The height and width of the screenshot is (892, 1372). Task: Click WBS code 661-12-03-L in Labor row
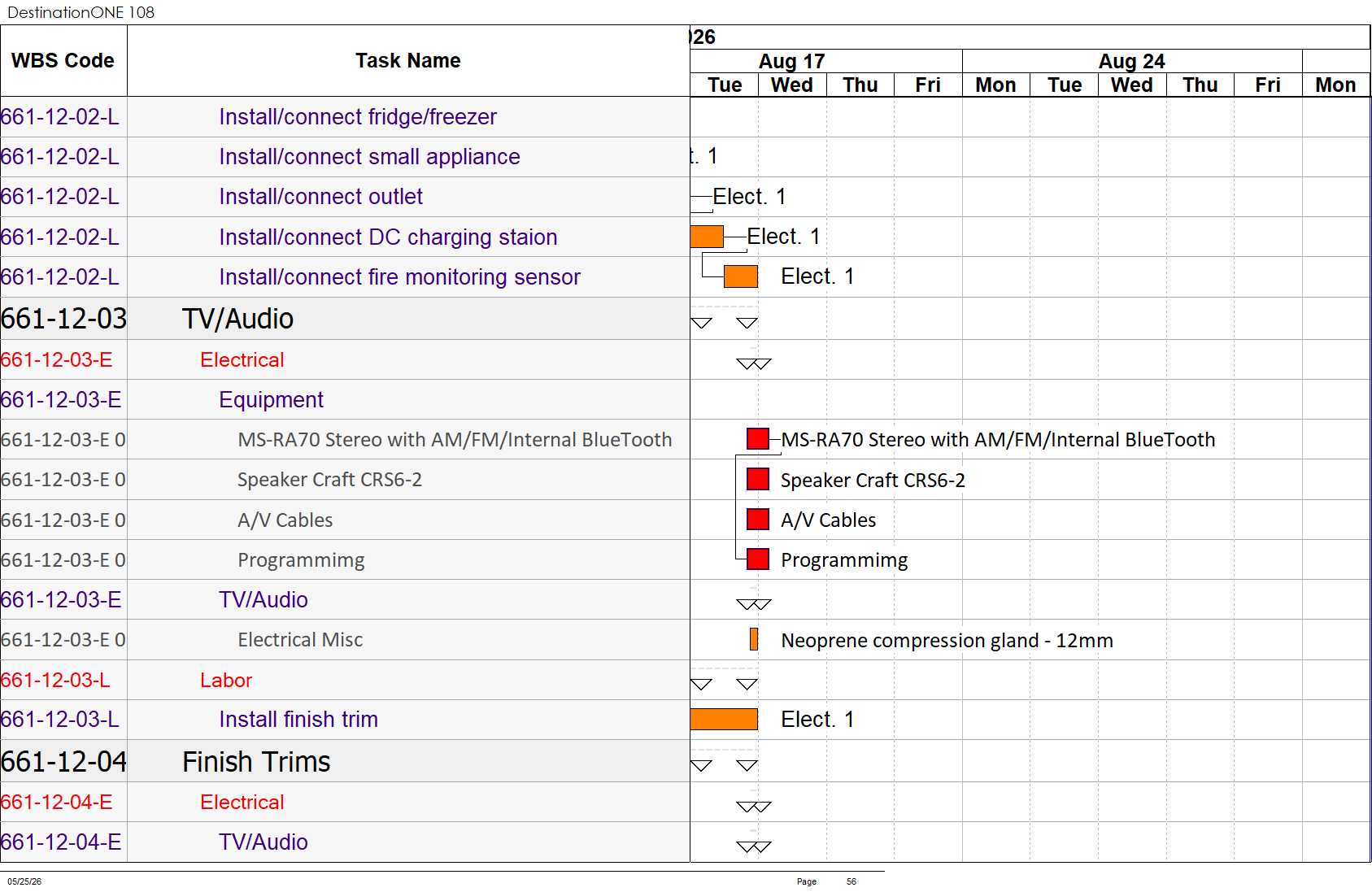point(55,681)
